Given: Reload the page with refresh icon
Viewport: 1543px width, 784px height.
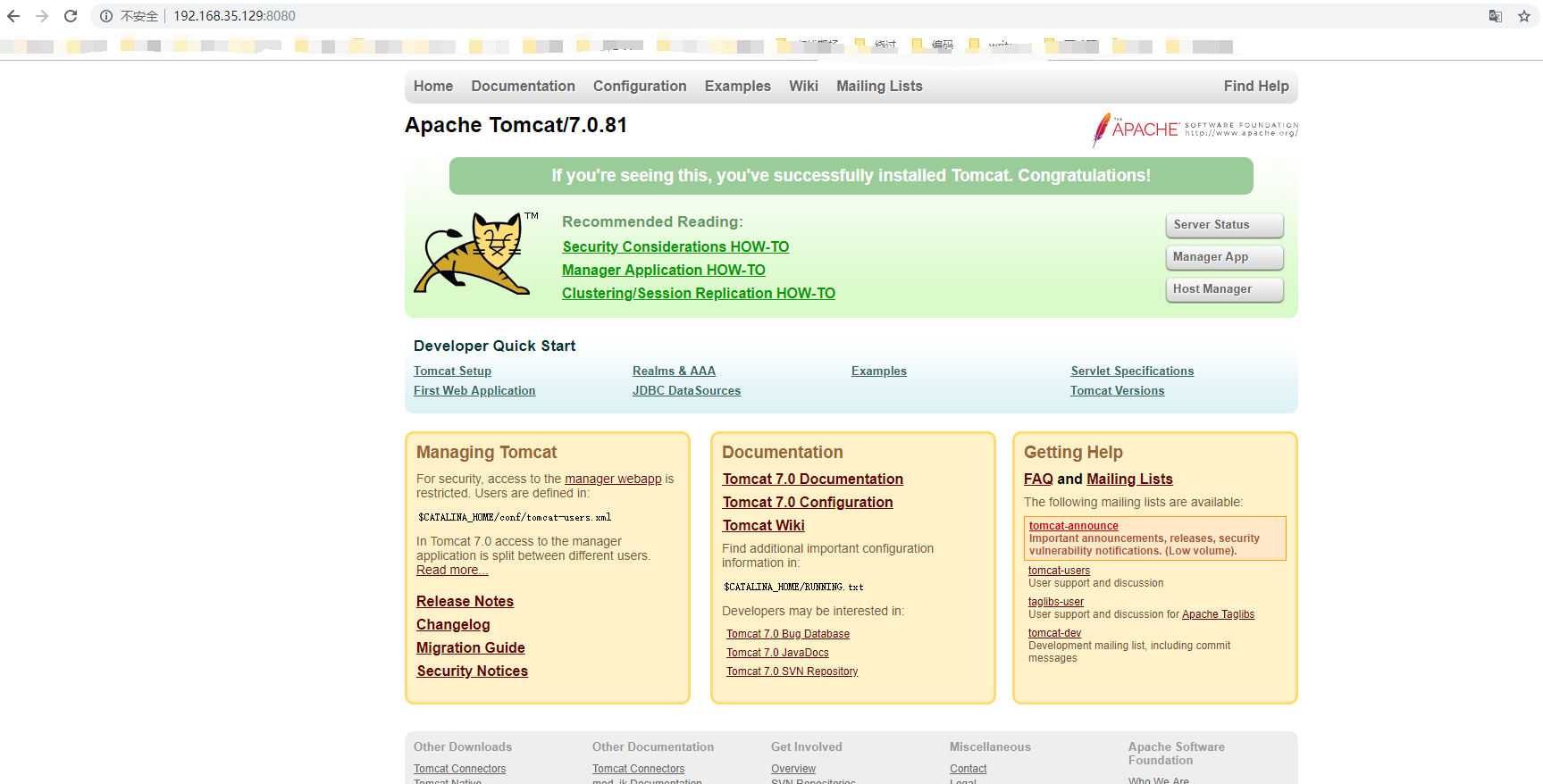Looking at the screenshot, I should tap(71, 16).
